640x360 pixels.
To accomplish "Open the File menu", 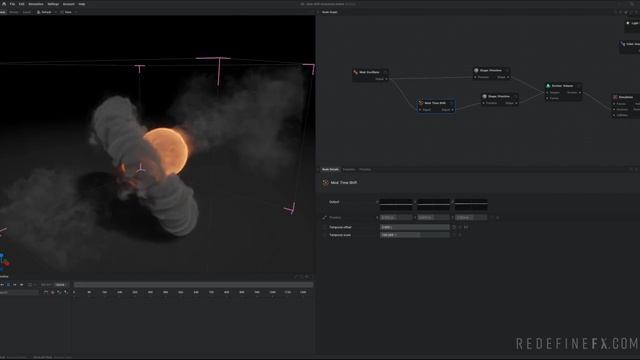I will tap(12, 4).
